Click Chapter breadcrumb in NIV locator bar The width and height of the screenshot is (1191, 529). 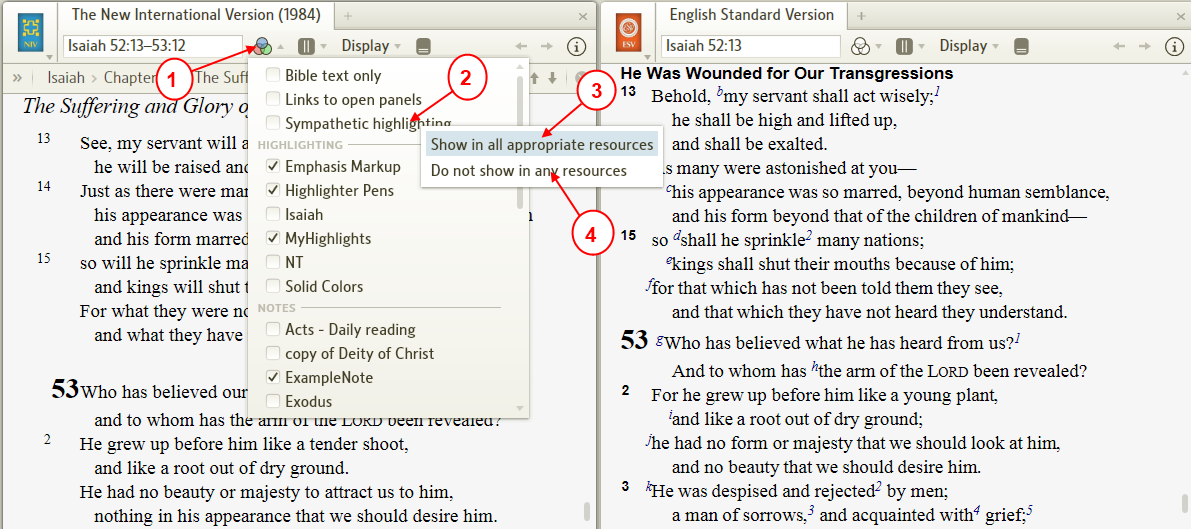pyautogui.click(x=132, y=78)
